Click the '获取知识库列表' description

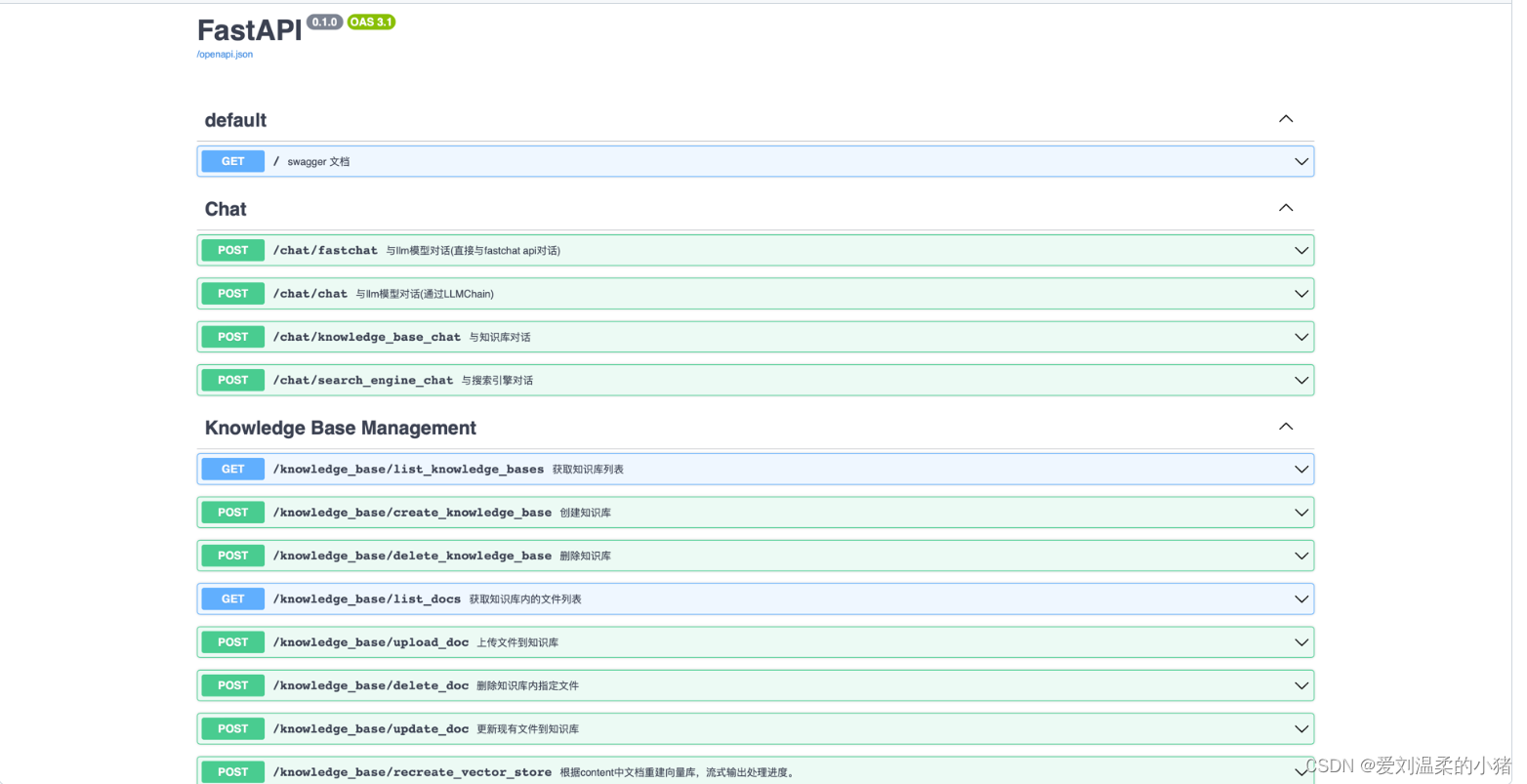coord(588,470)
